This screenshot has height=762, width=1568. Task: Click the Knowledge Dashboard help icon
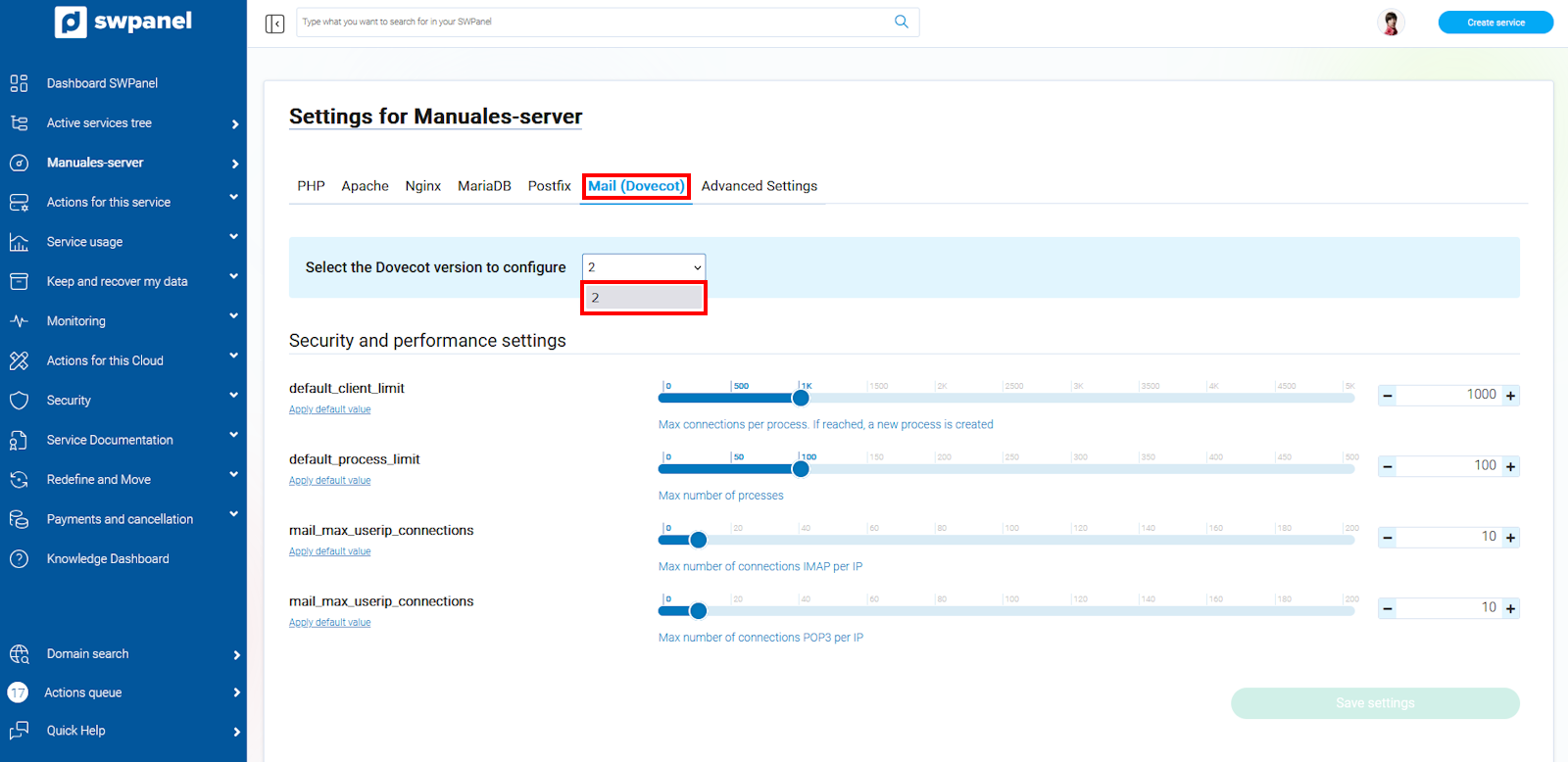(19, 559)
